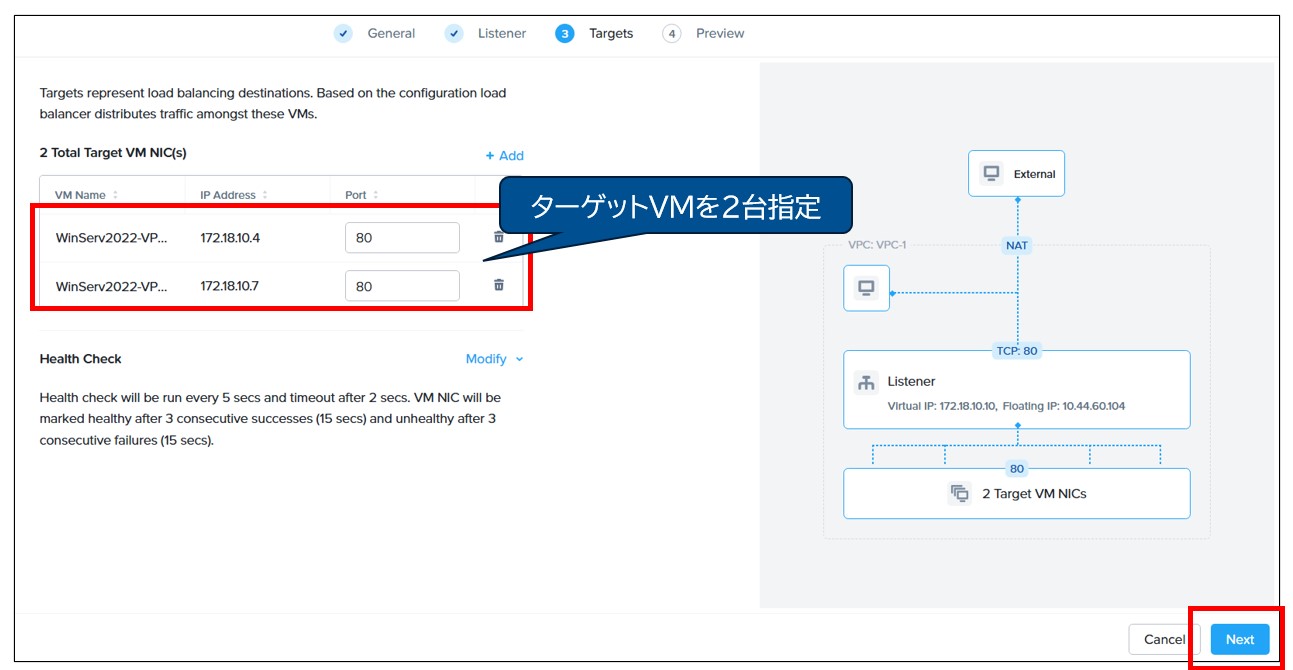Viewport: 1293px width, 670px height.
Task: Click the Listener step checkmark icon
Action: tap(454, 33)
